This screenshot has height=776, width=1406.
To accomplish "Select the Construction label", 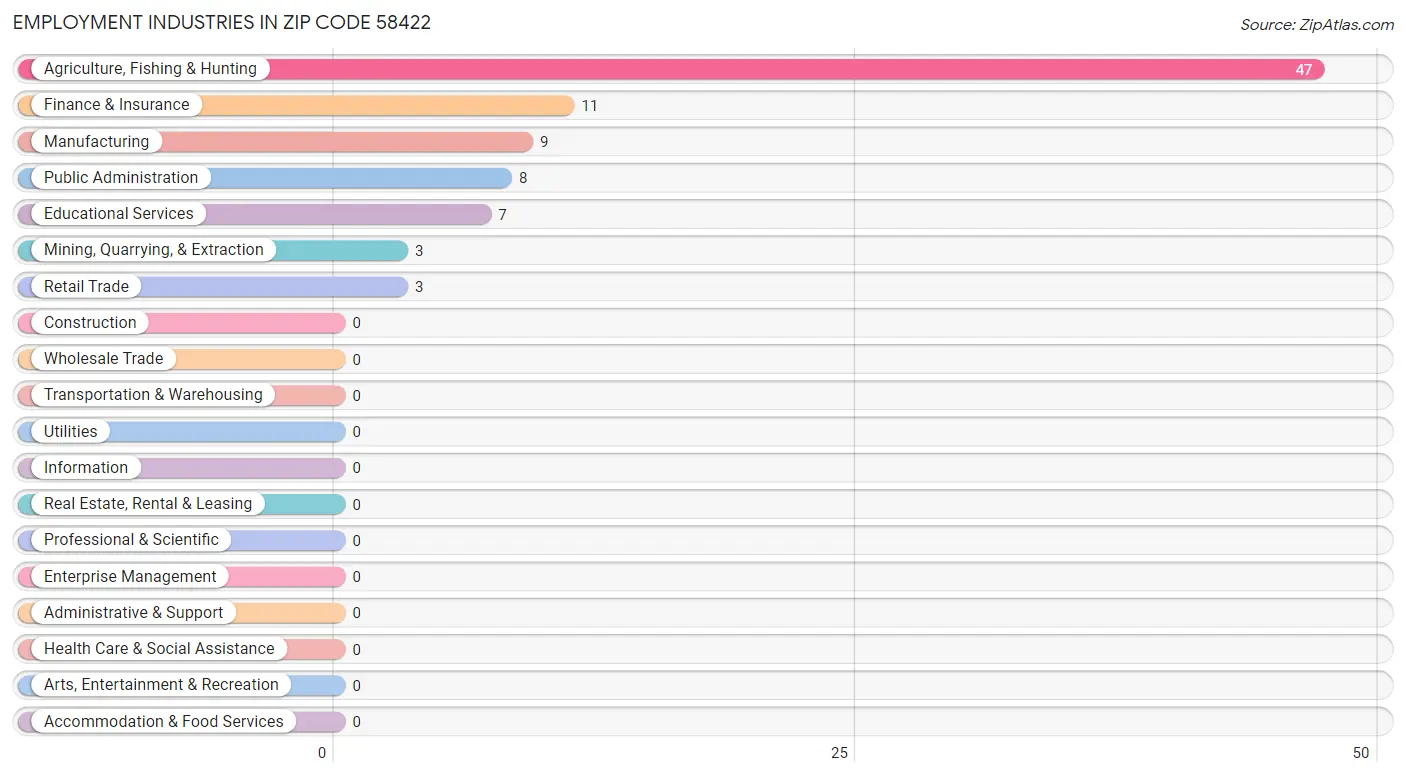I will (x=90, y=322).
